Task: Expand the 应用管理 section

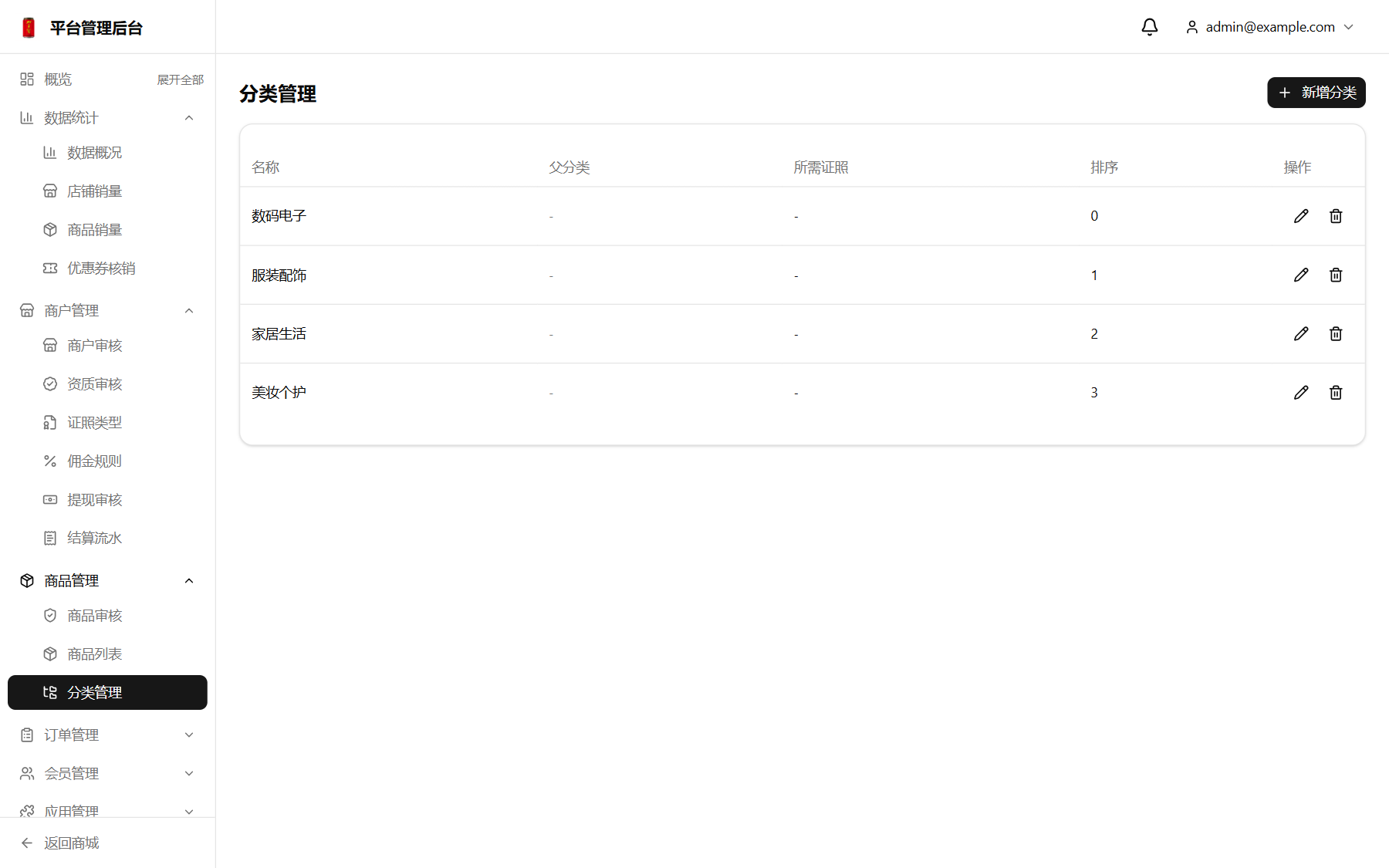Action: 107,810
